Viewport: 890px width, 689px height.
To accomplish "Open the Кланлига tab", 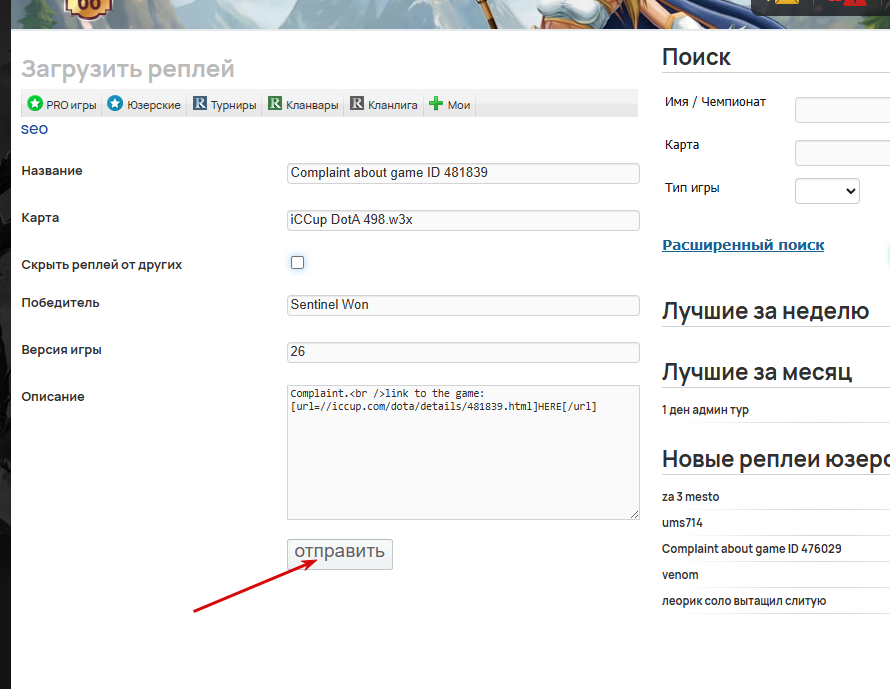I will 384,104.
